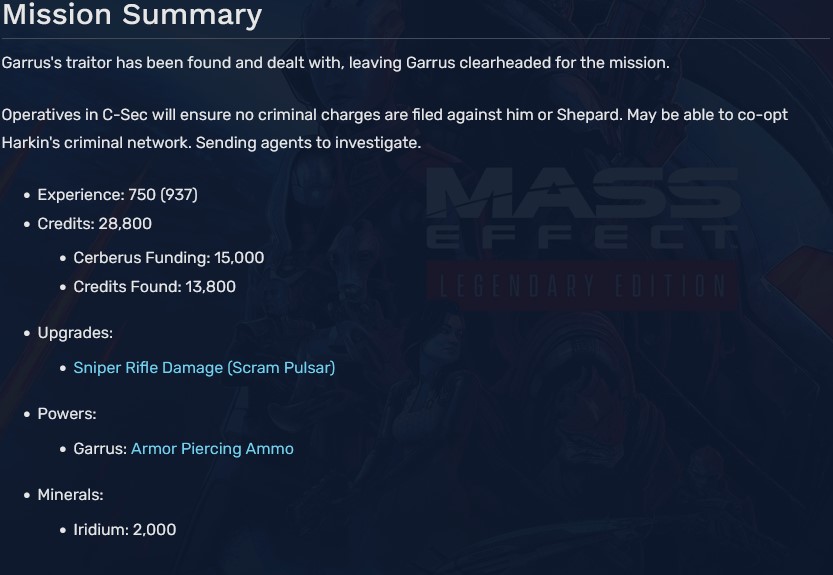Click the Legendary Edition background text
Image resolution: width=833 pixels, height=575 pixels.
pos(582,285)
